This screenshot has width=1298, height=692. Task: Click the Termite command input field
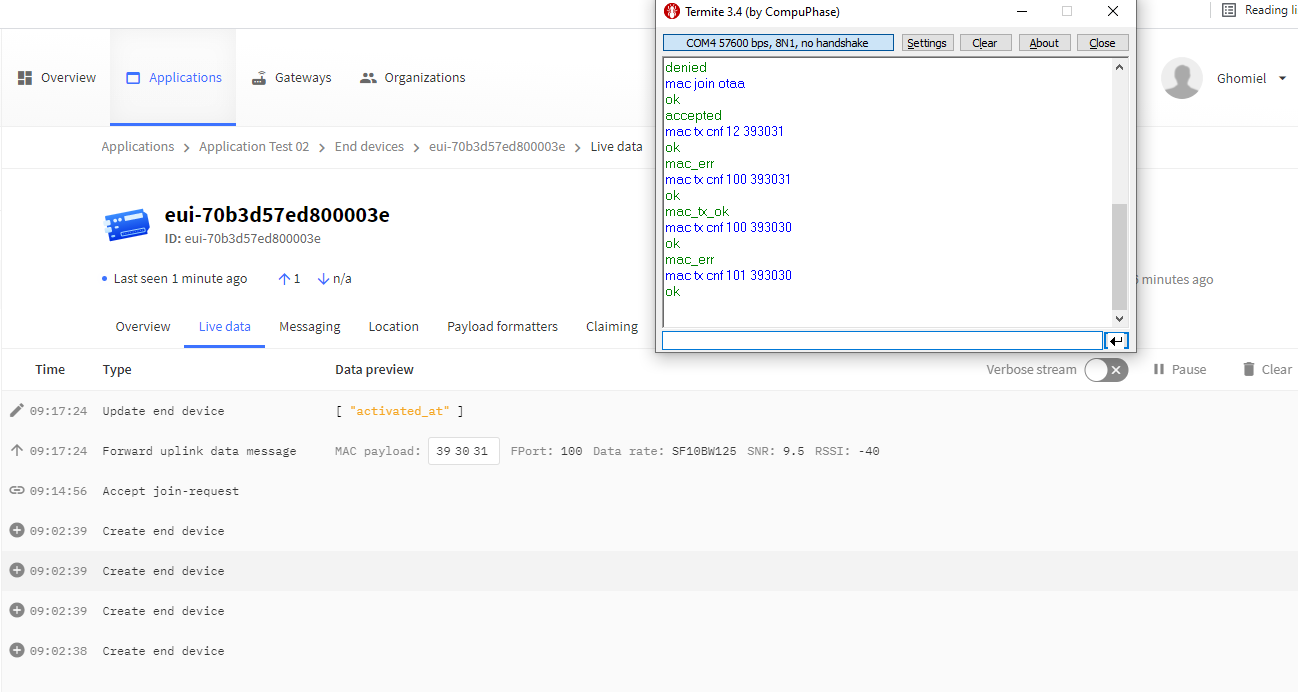[880, 340]
